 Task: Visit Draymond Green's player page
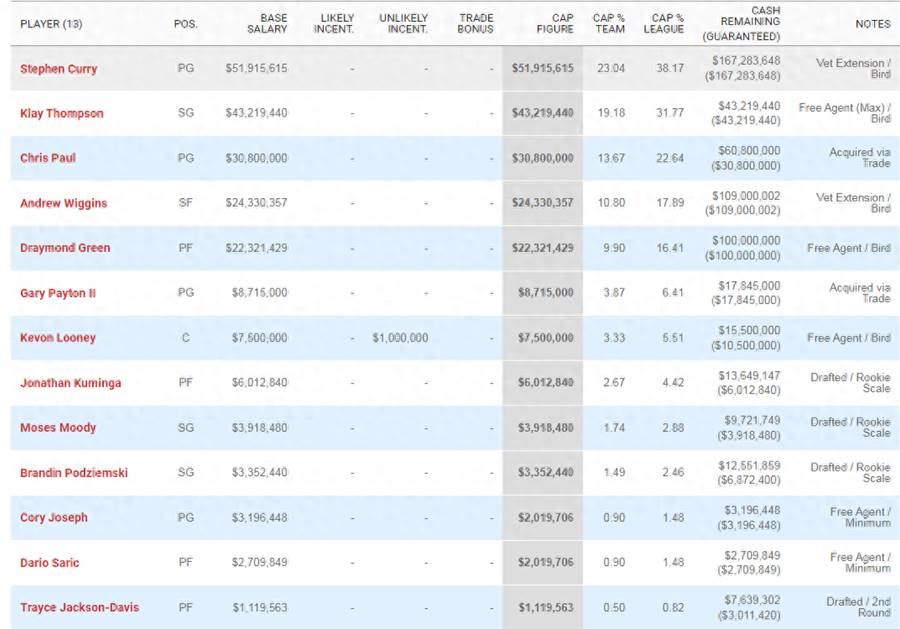coord(65,248)
